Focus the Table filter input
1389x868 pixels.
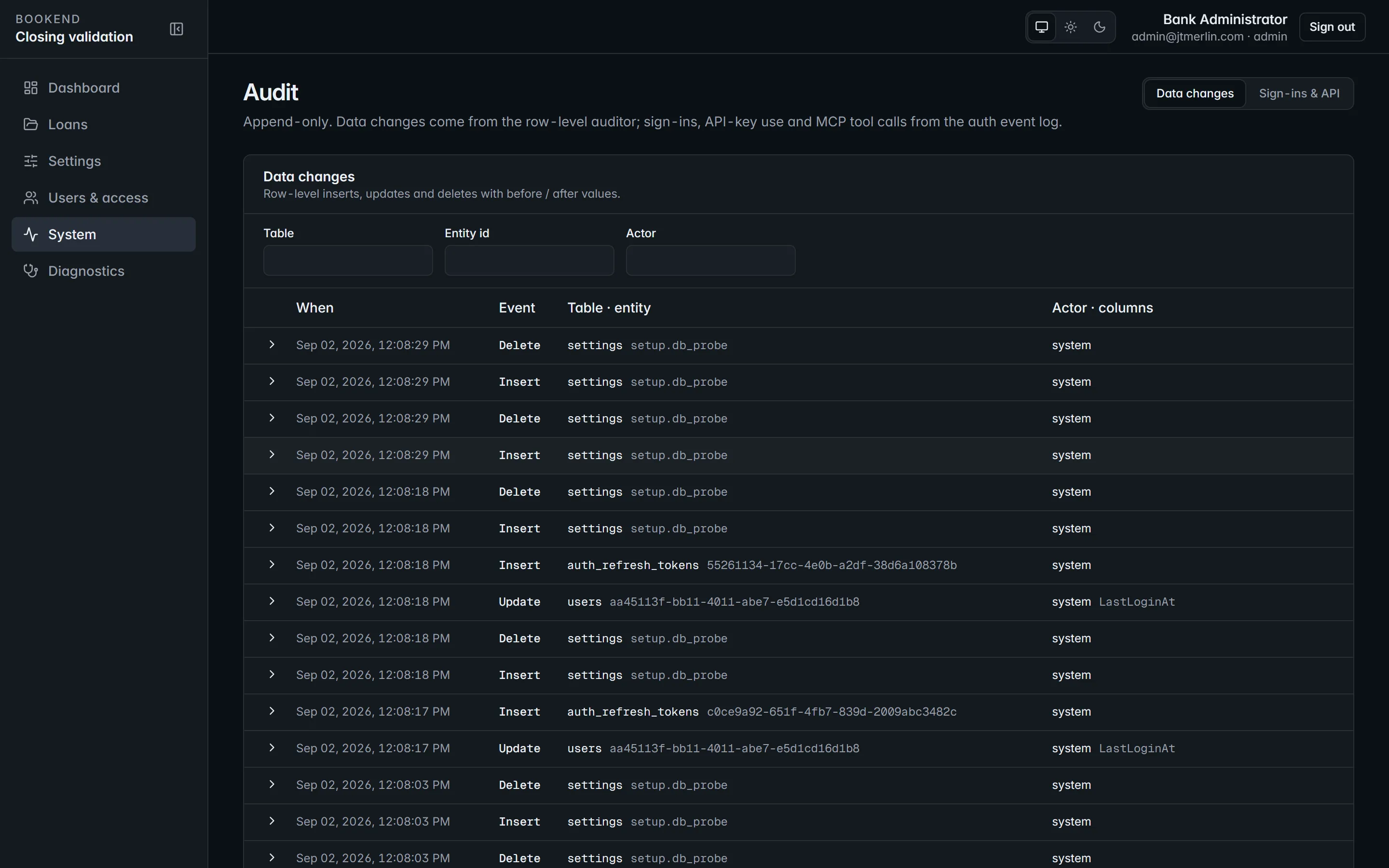coord(348,260)
